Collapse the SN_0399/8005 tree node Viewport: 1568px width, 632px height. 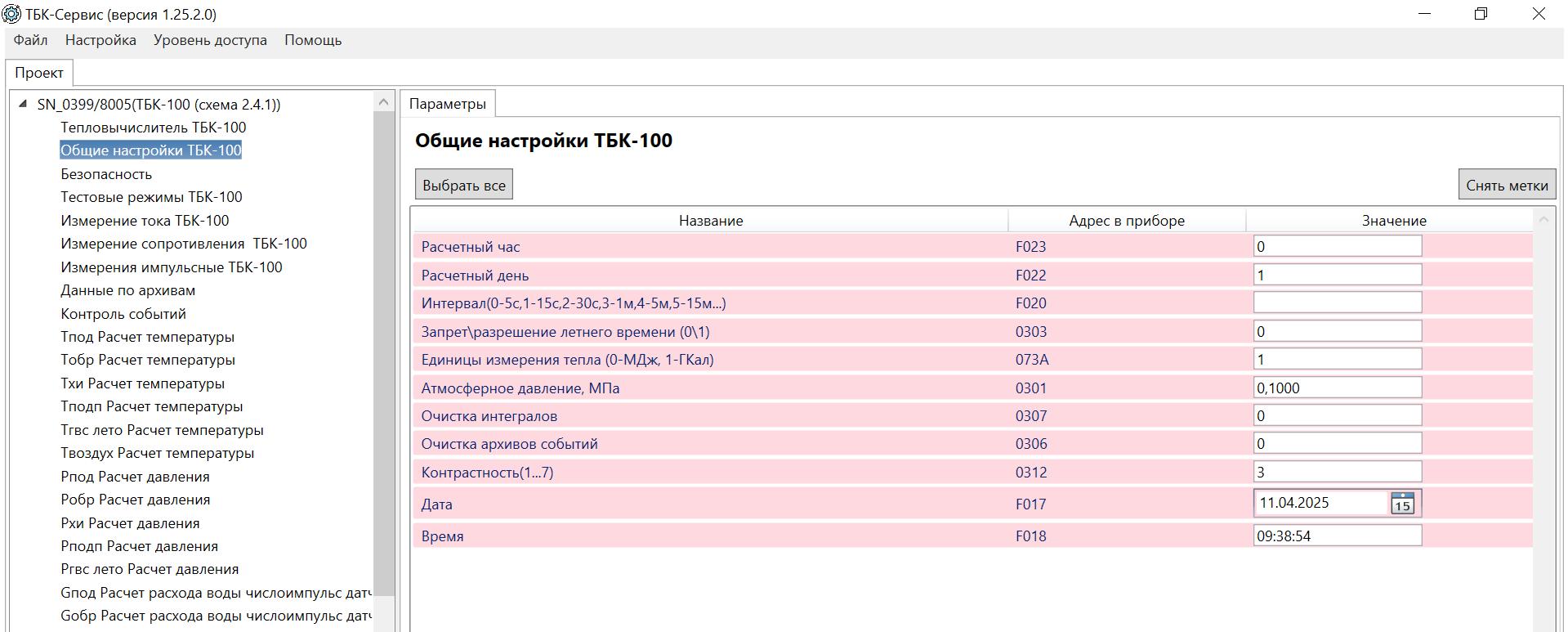pyautogui.click(x=23, y=104)
